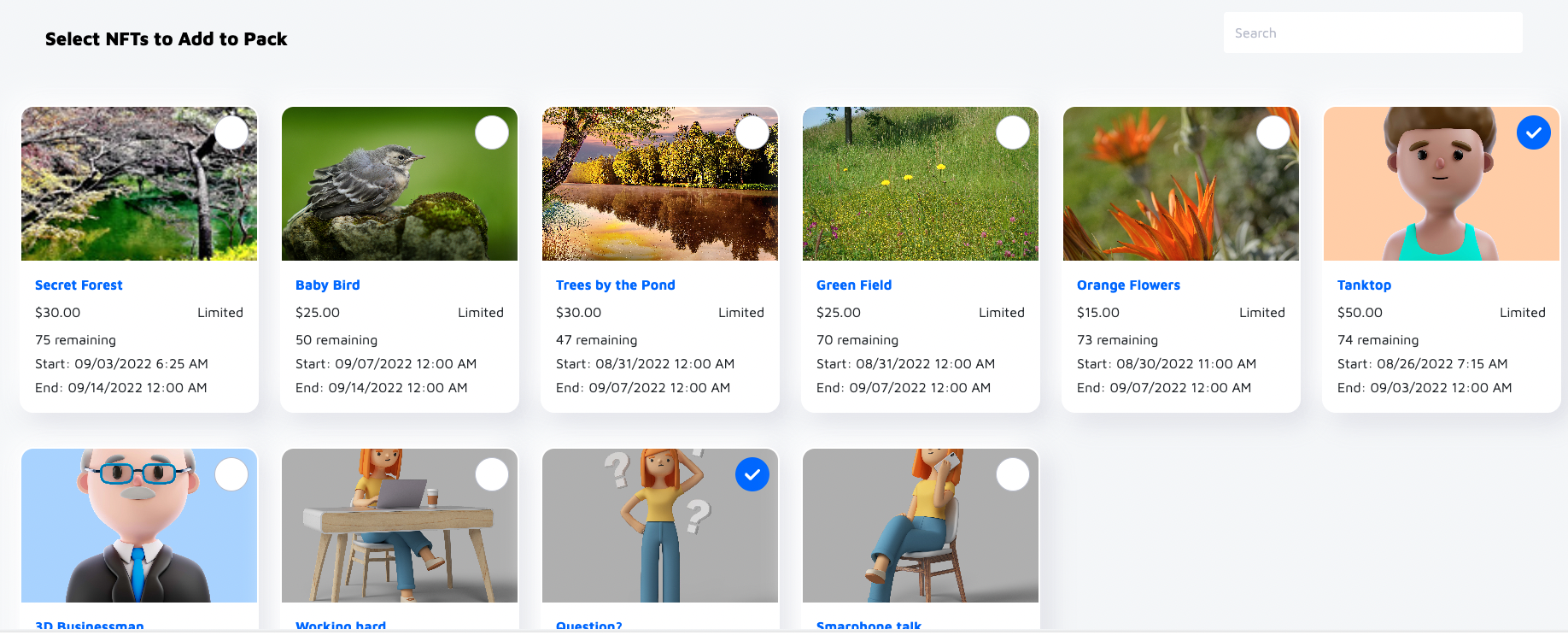Click the $15.00 price on Orange Flowers
This screenshot has height=635, width=1568.
click(1098, 313)
